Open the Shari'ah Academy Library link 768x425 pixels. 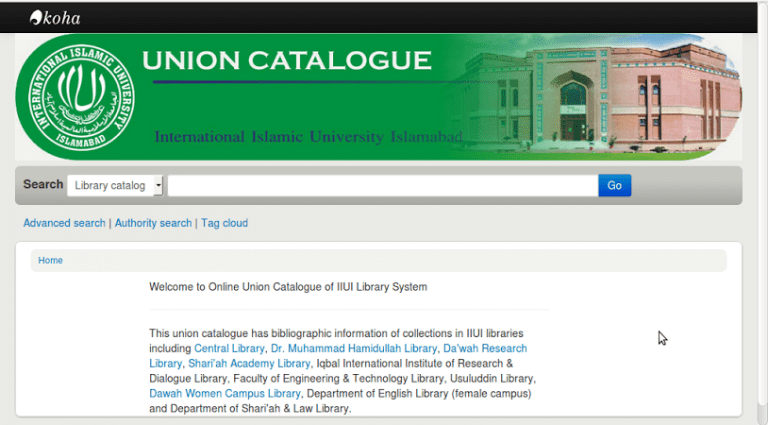249,364
